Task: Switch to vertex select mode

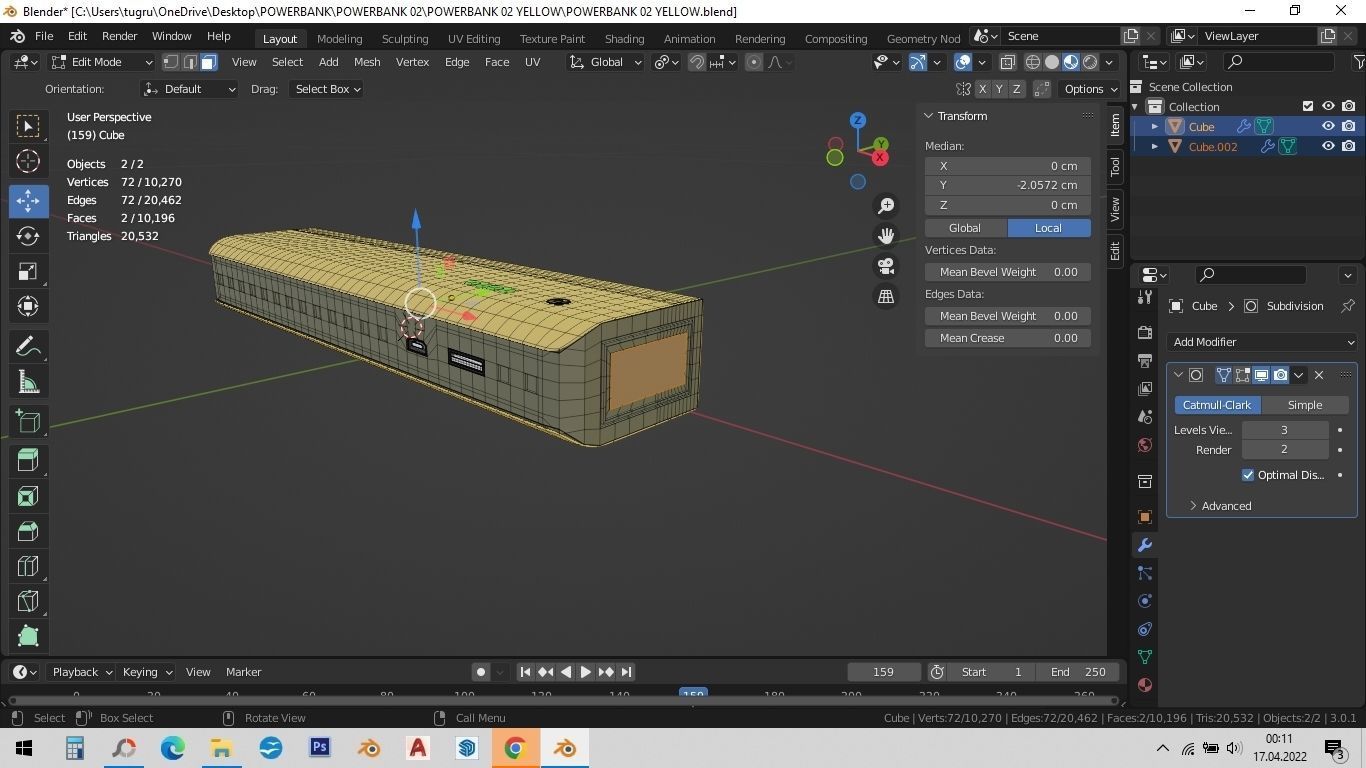Action: pos(171,62)
